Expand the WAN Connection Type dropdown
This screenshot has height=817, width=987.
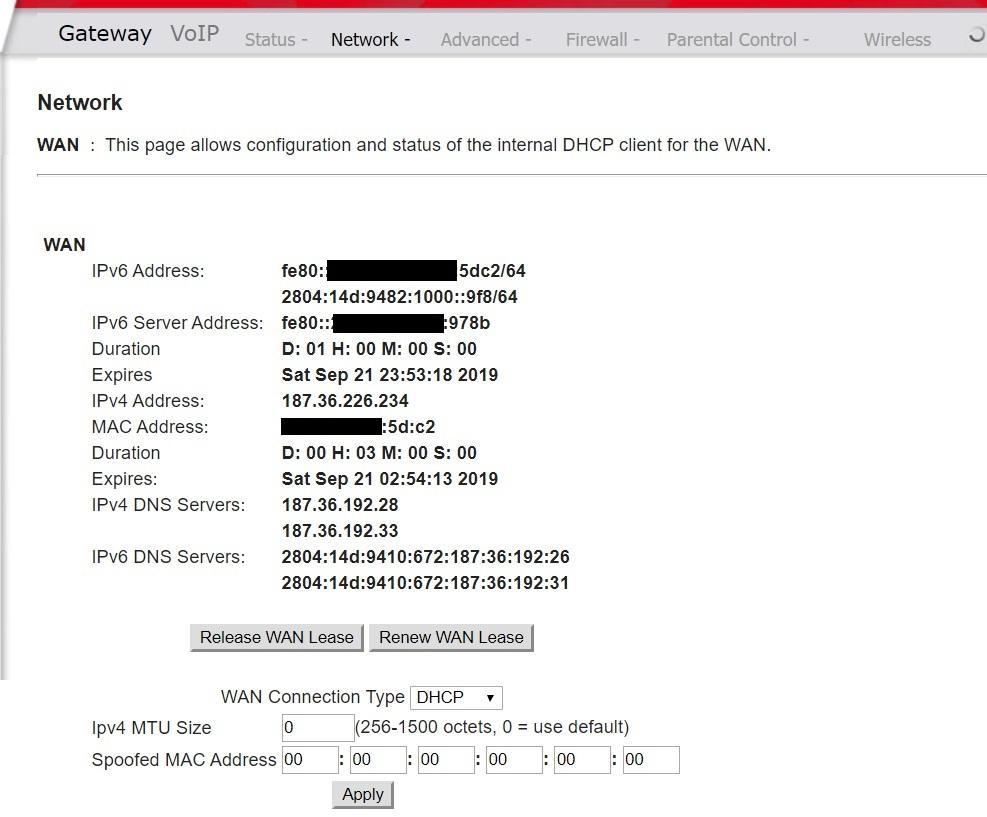[x=456, y=697]
